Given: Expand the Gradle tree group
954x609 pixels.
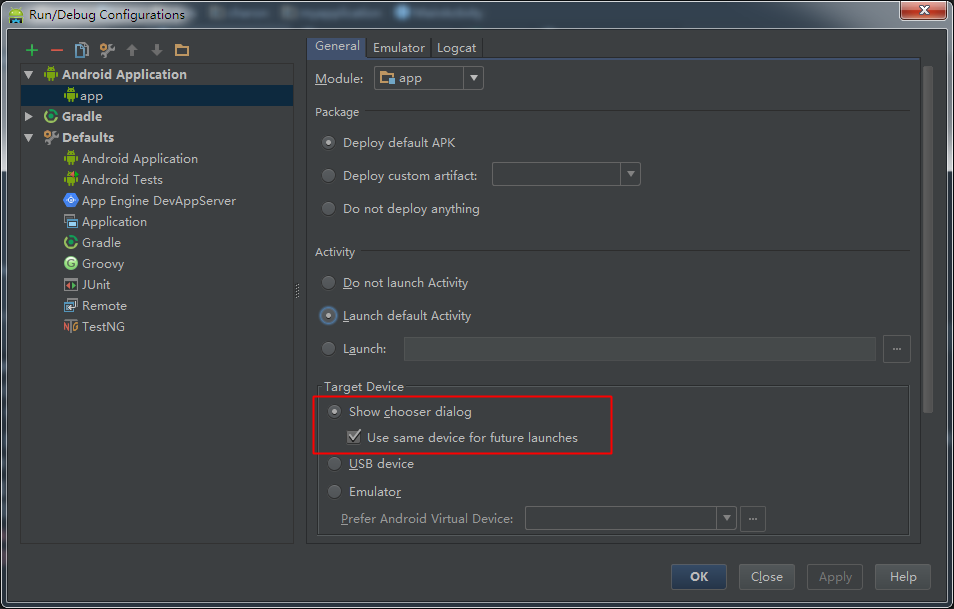Looking at the screenshot, I should (29, 116).
